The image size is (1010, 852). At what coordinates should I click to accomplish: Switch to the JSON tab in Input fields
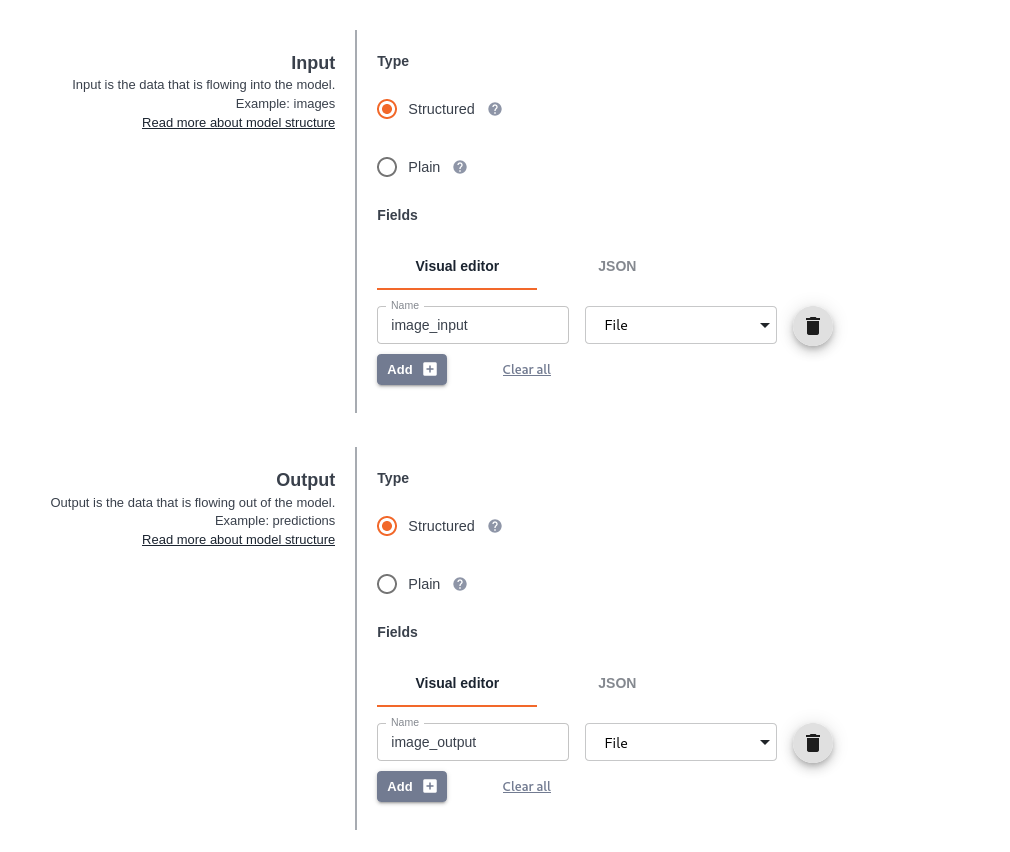617,266
